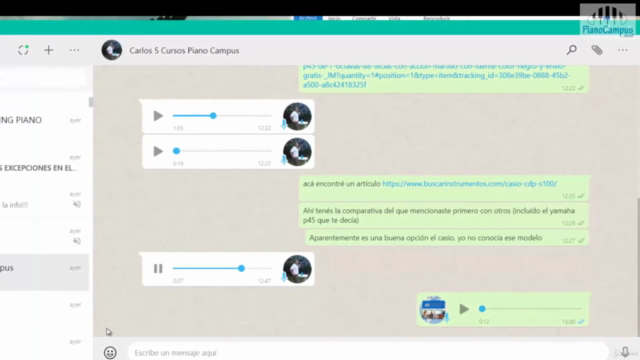Search within the Carlos chat

[x=571, y=50]
